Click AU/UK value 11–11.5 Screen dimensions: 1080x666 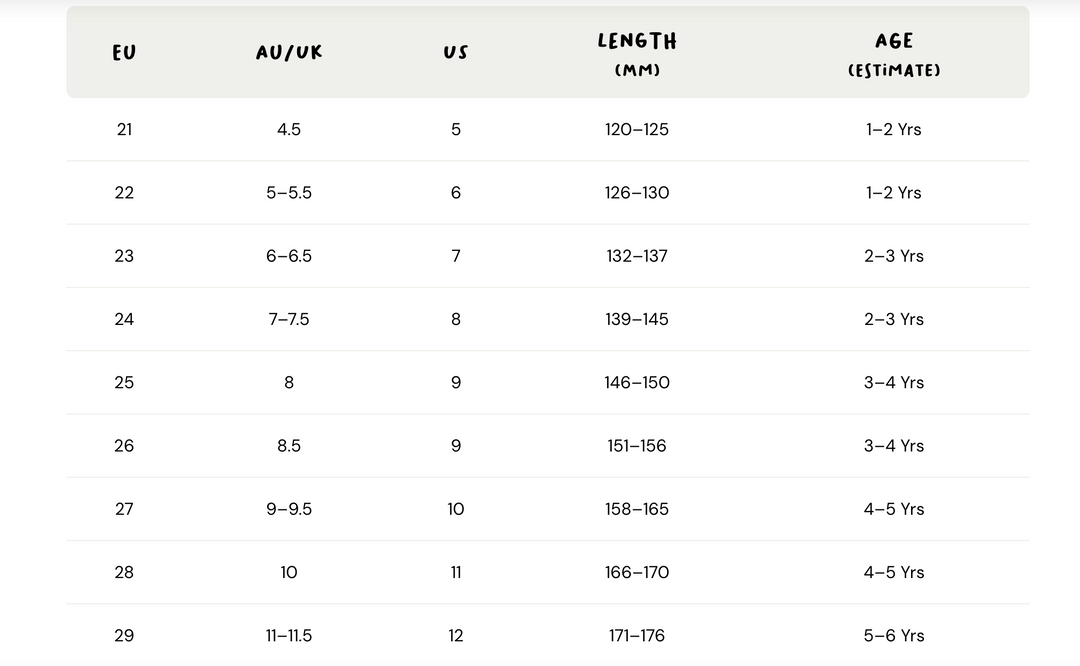point(289,636)
